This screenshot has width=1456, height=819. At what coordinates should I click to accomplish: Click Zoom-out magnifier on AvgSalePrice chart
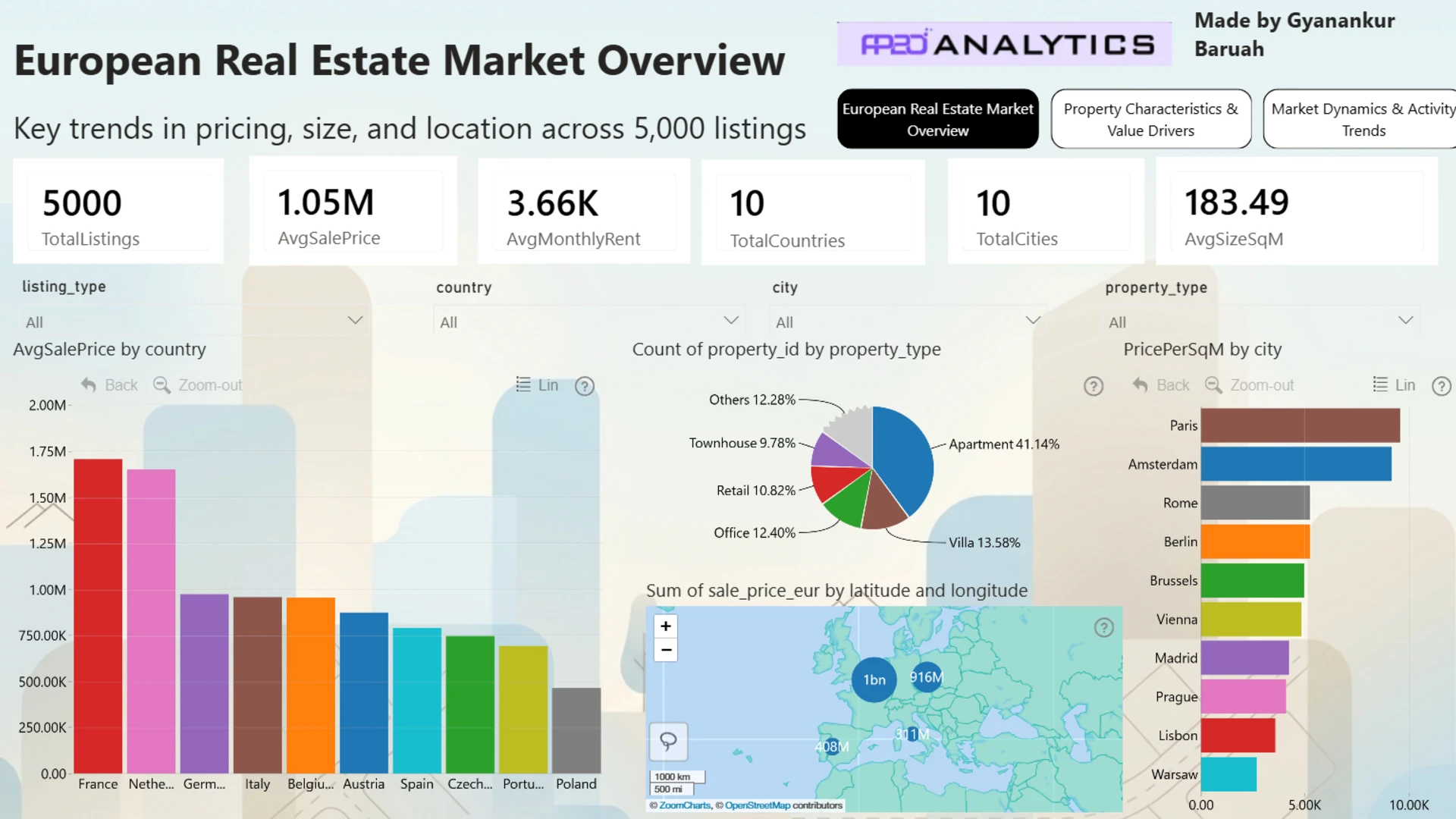pyautogui.click(x=162, y=385)
